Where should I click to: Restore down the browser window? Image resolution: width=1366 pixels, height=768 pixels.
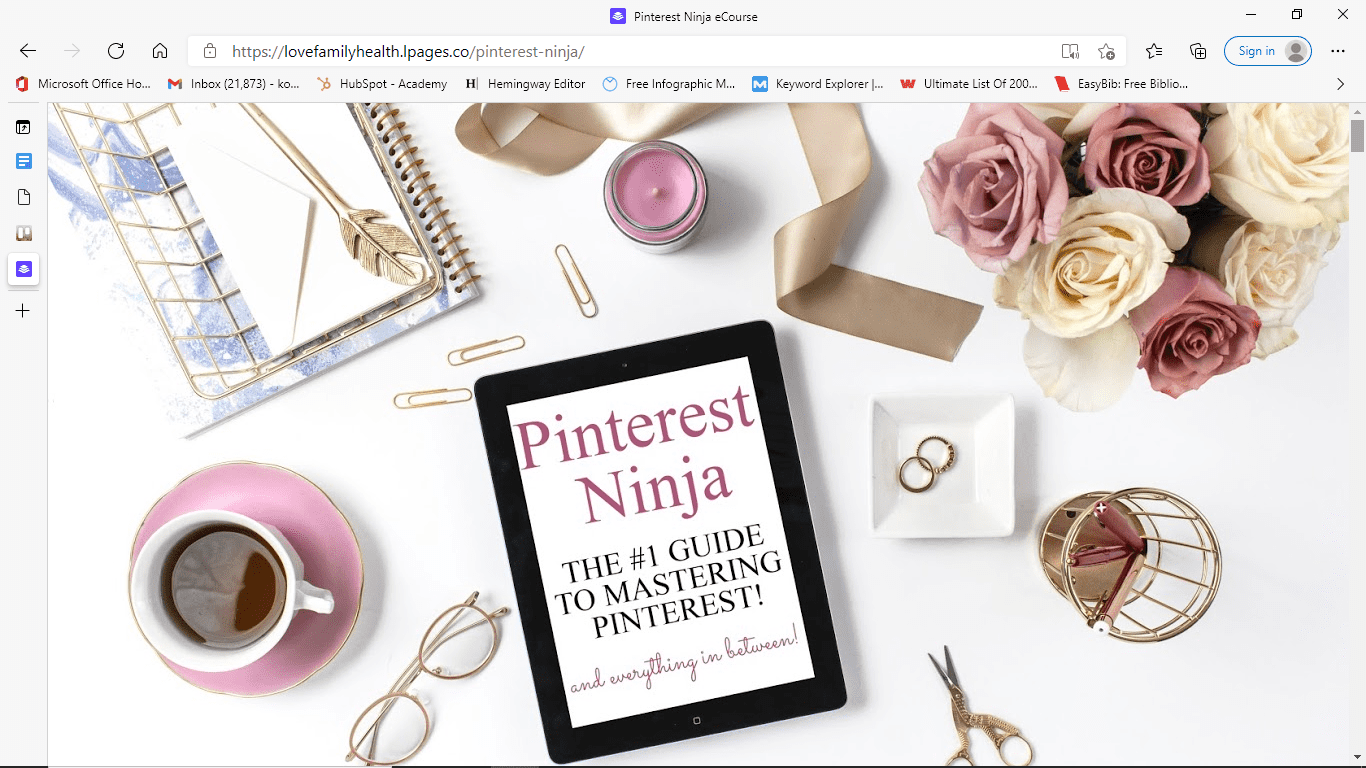[1297, 14]
